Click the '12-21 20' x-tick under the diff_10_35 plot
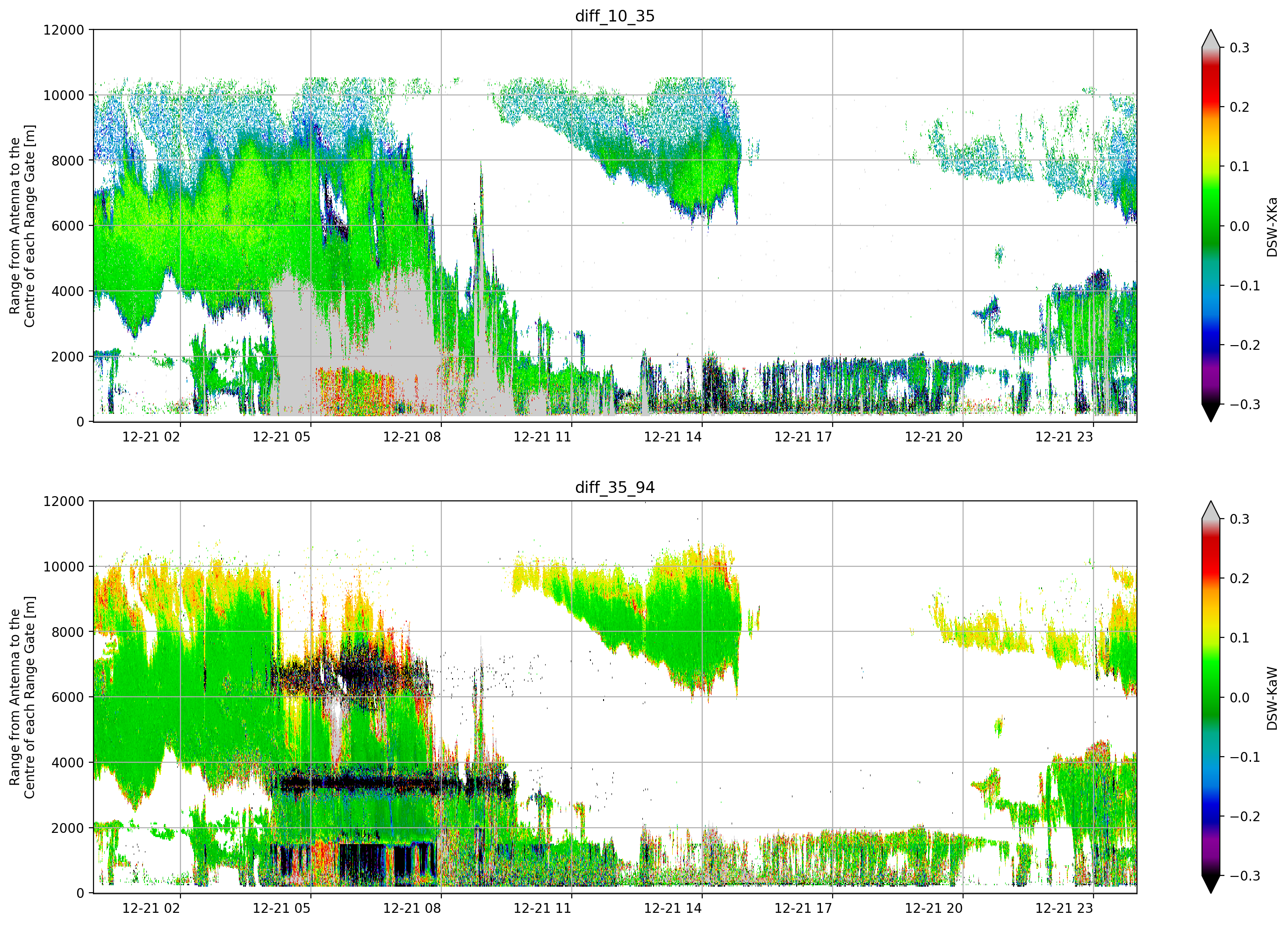Image resolution: width=1288 pixels, height=925 pixels. pyautogui.click(x=934, y=437)
